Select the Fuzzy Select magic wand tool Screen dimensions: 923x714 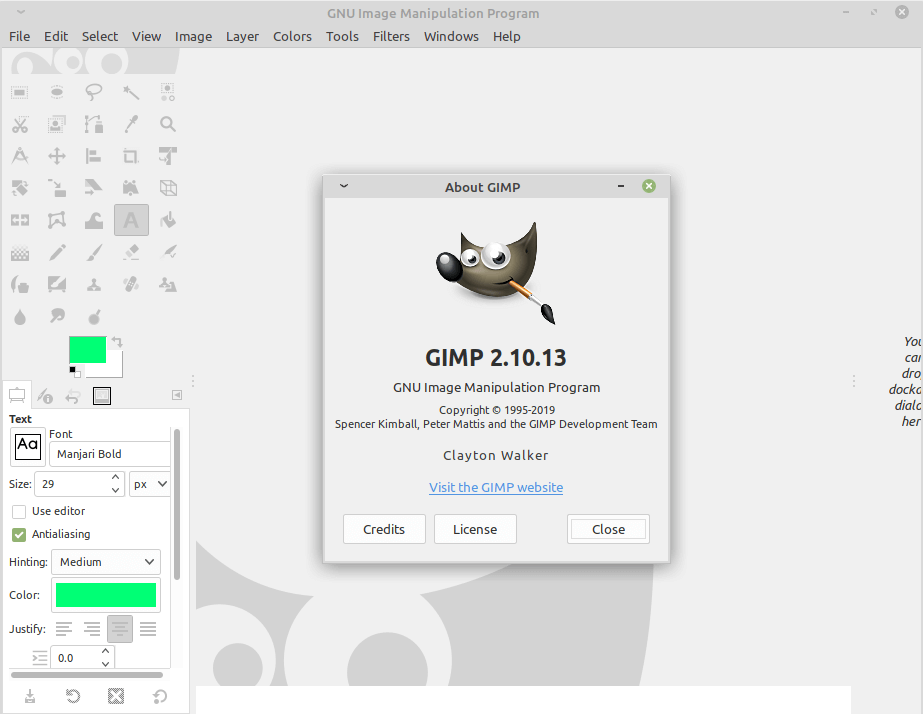[x=131, y=92]
